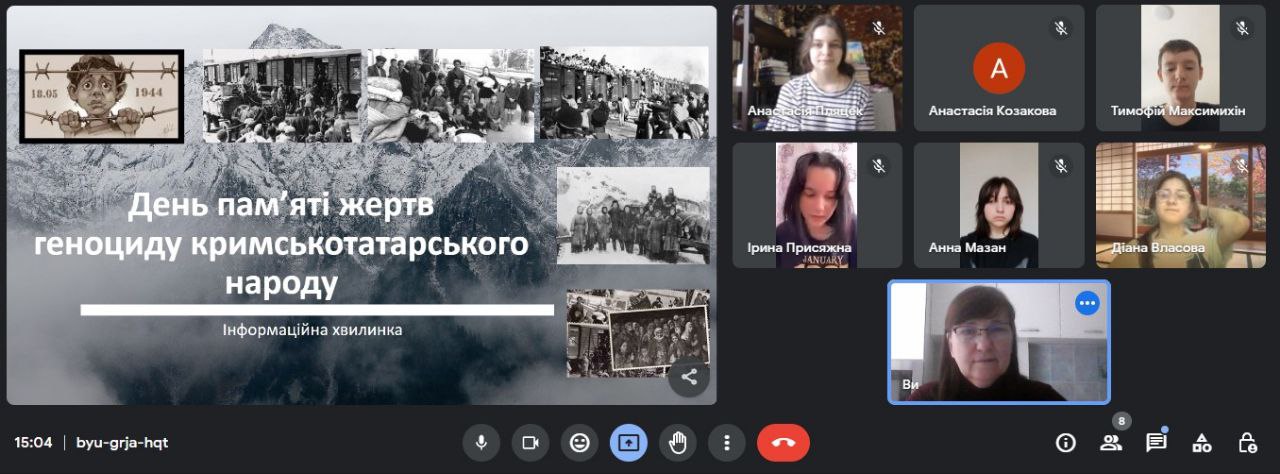Open the chat panel
1280x474 pixels.
pyautogui.click(x=1156, y=442)
